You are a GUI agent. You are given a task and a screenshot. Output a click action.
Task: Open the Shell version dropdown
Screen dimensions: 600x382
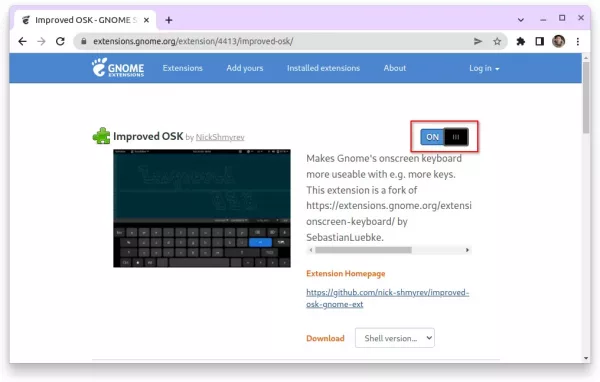click(395, 338)
